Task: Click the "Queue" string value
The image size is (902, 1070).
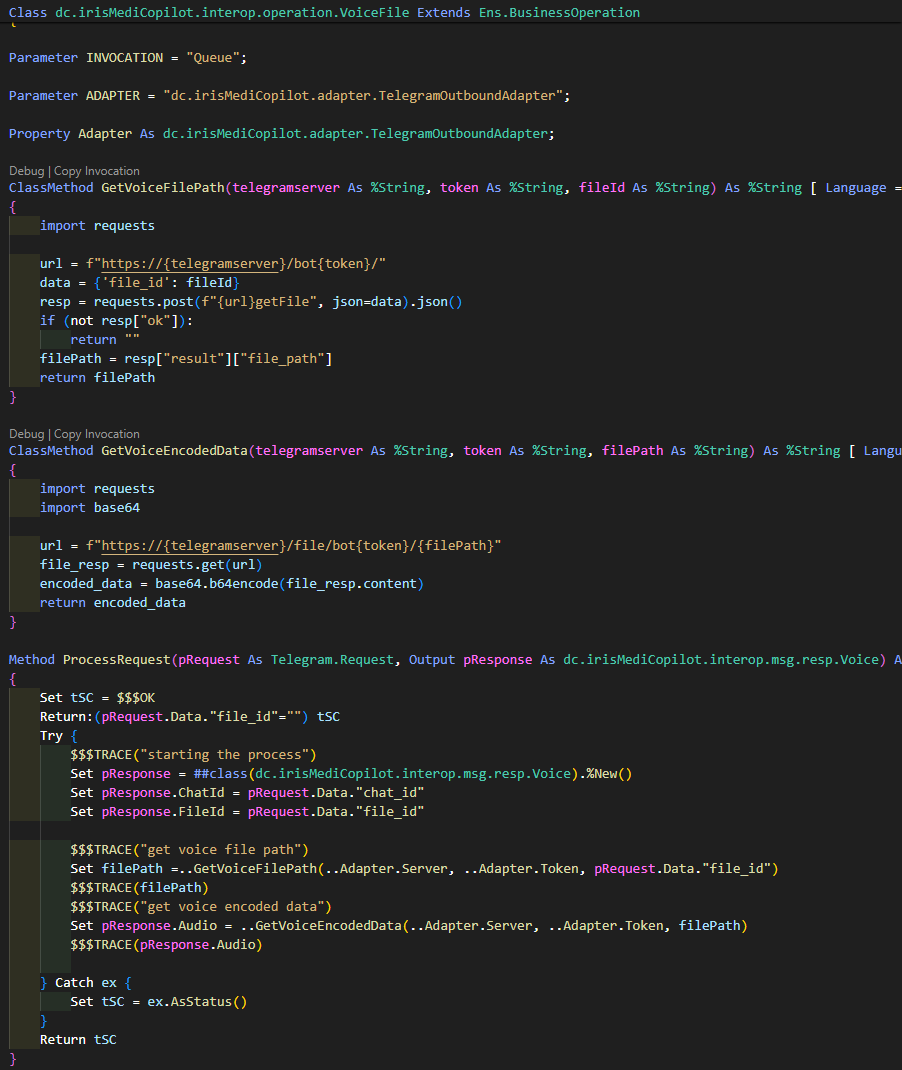Action: click(x=213, y=58)
